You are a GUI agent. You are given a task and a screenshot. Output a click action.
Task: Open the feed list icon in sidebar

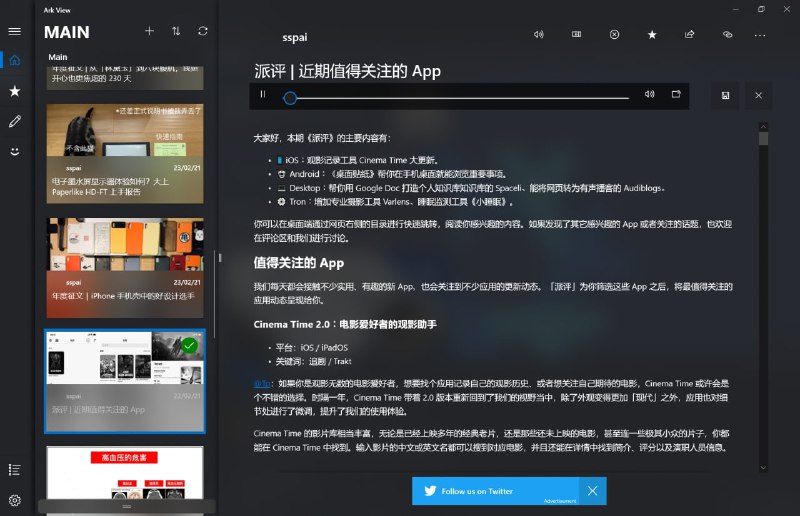(14, 469)
